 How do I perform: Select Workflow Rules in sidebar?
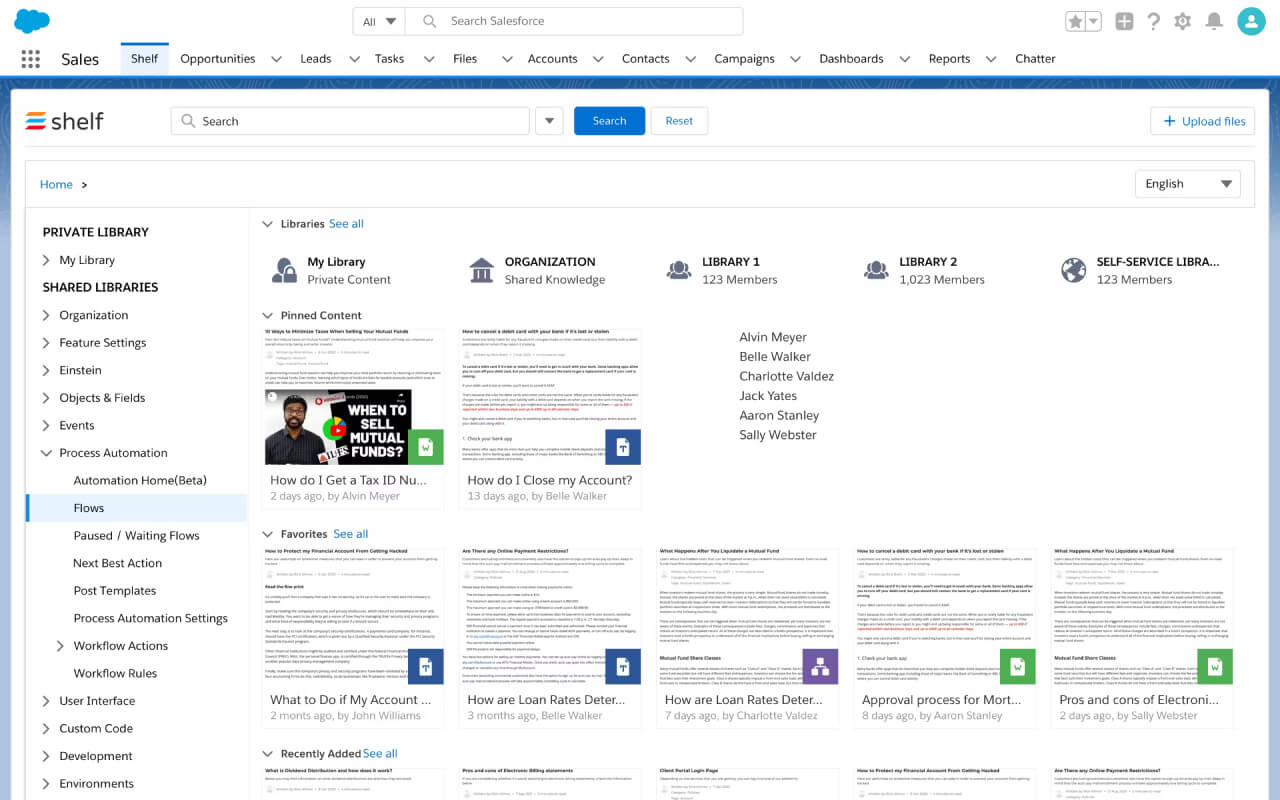115,673
